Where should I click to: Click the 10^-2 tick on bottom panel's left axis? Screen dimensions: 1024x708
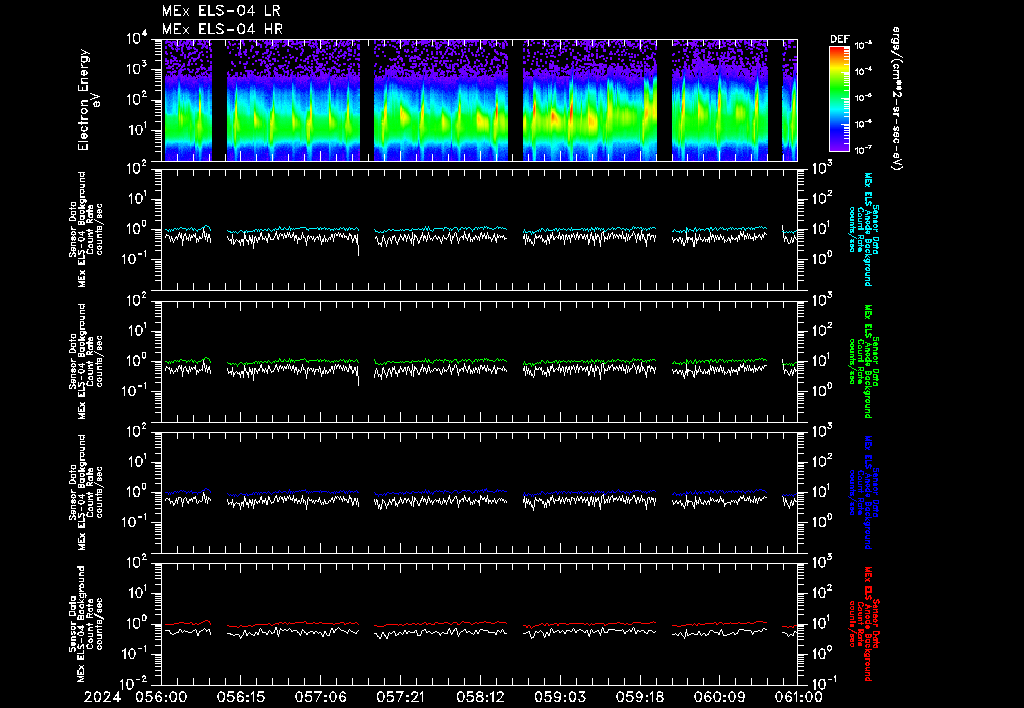tap(135, 684)
